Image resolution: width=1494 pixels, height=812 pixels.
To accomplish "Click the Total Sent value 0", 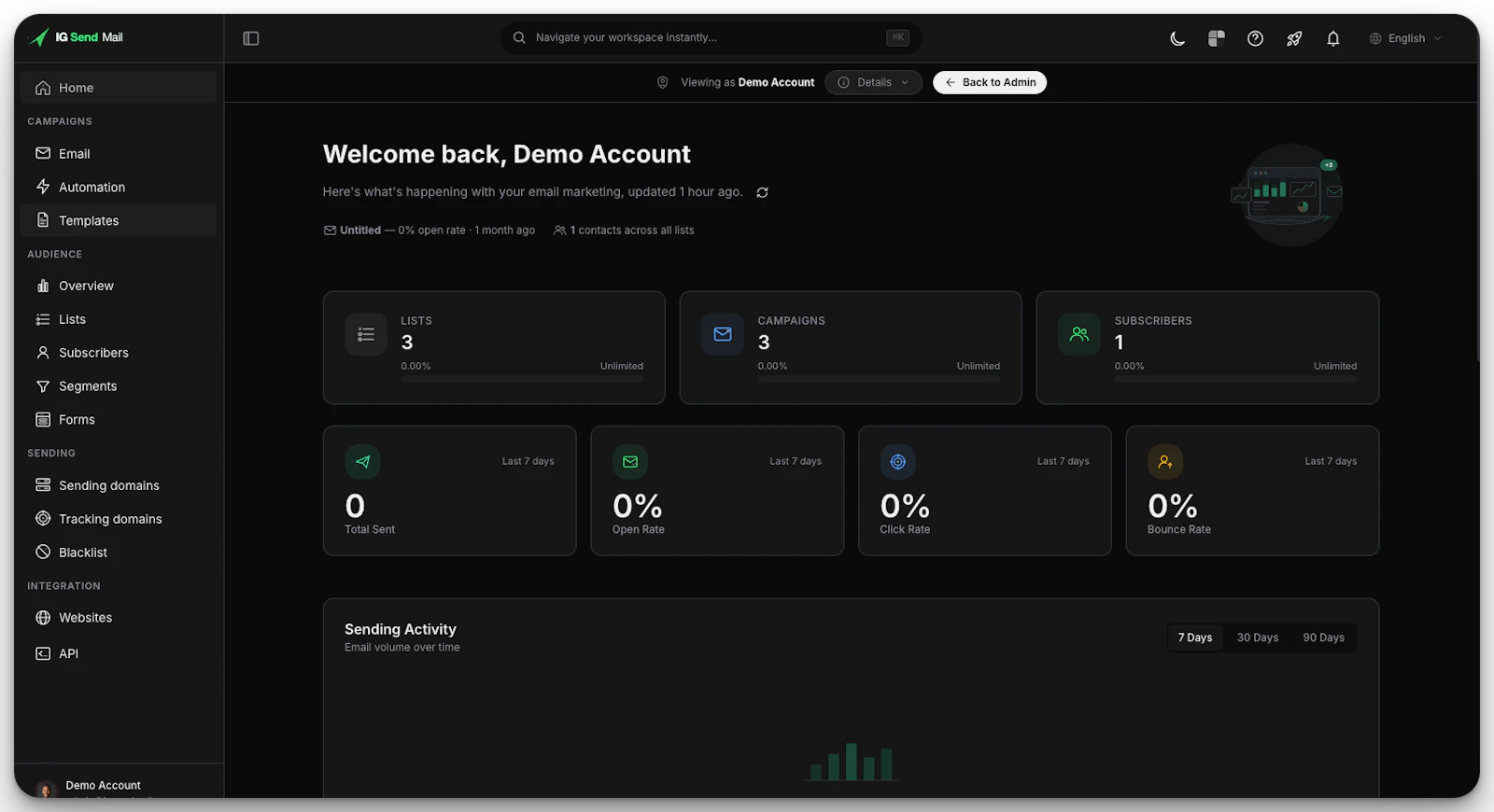I will pyautogui.click(x=355, y=506).
